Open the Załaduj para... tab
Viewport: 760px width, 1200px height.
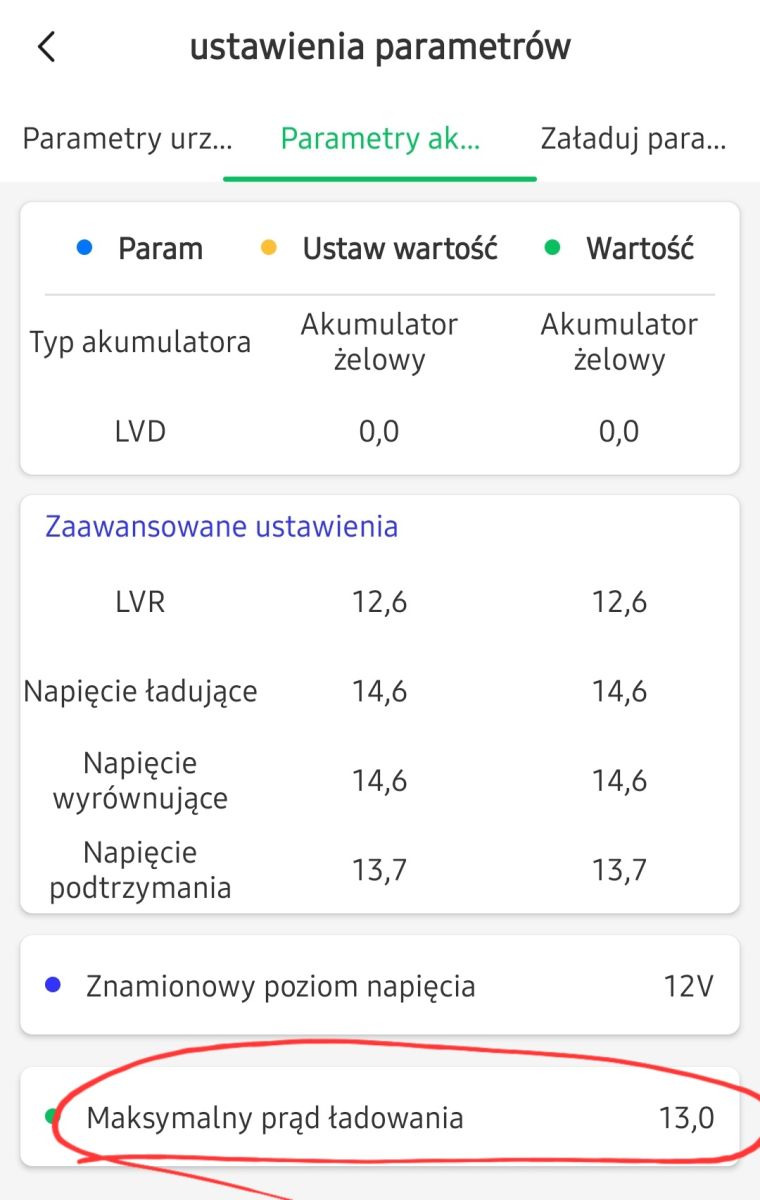pyautogui.click(x=633, y=138)
